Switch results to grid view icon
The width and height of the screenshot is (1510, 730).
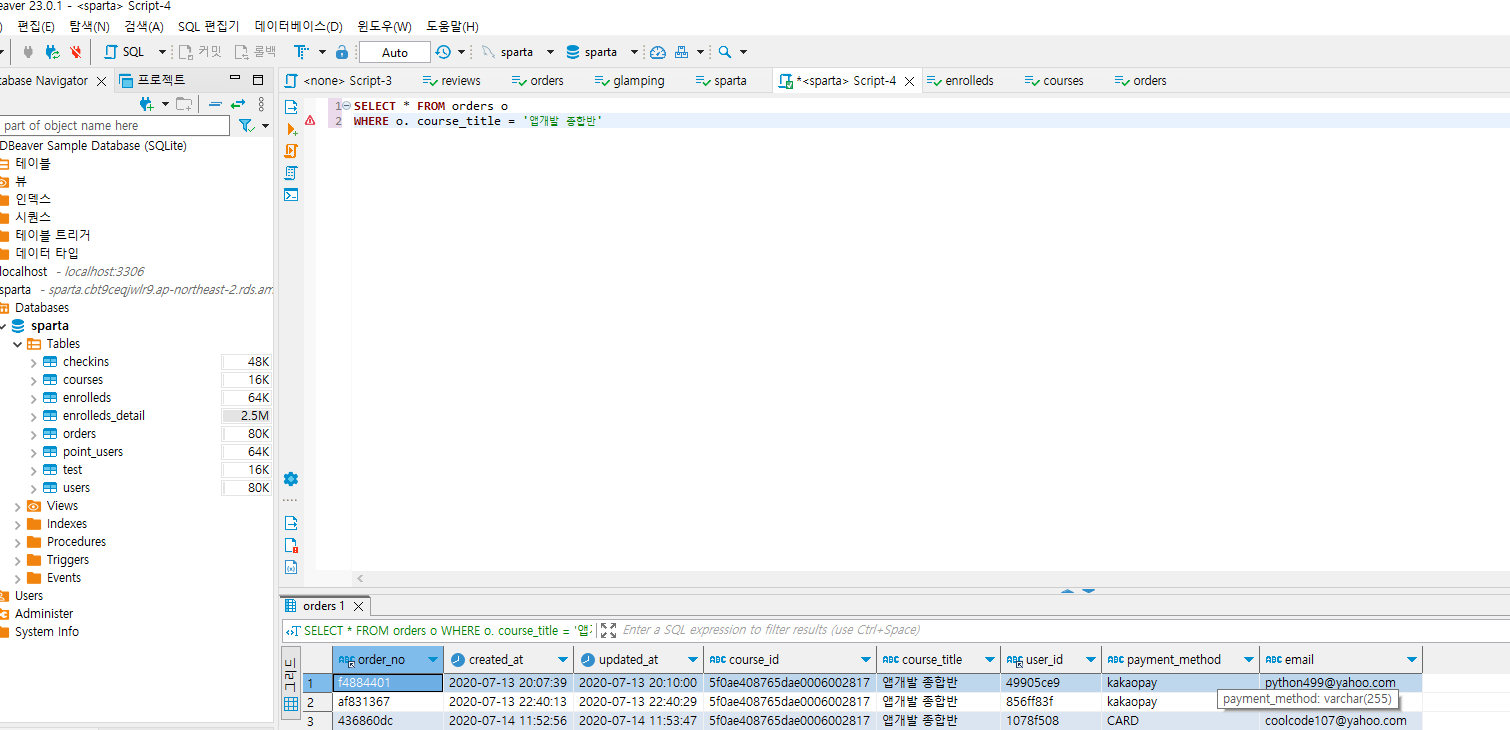click(x=291, y=704)
